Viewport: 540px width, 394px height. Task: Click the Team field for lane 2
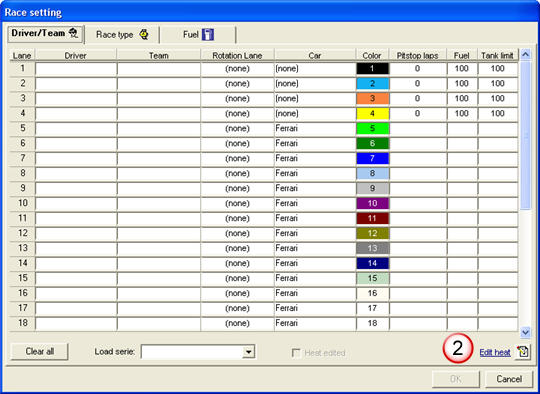pos(159,83)
